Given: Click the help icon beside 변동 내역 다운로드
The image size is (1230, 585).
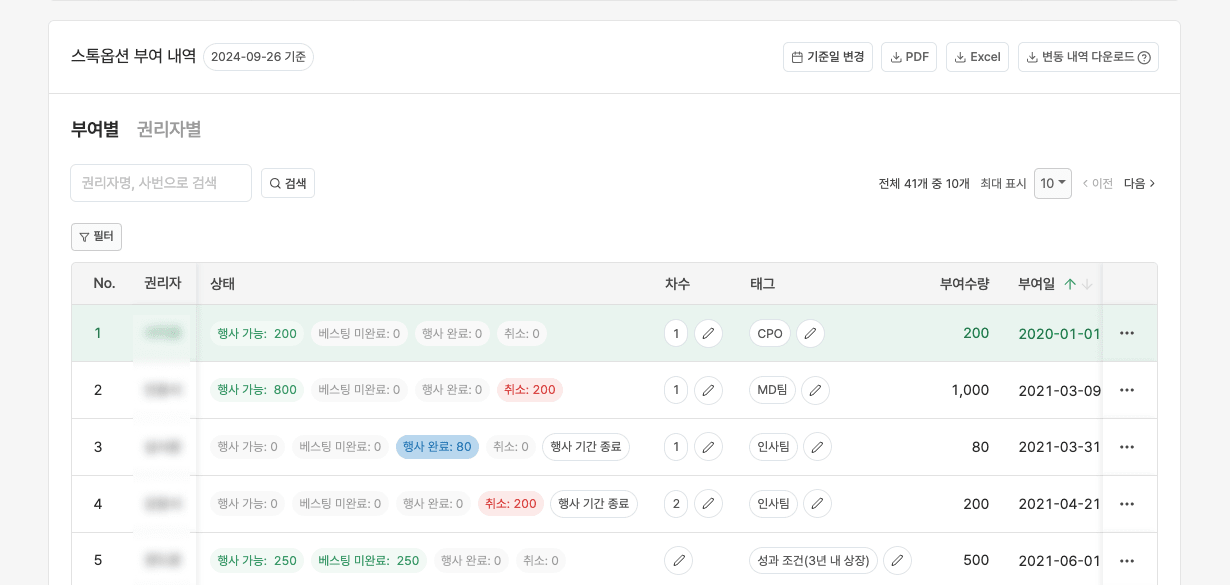Looking at the screenshot, I should coord(1144,57).
